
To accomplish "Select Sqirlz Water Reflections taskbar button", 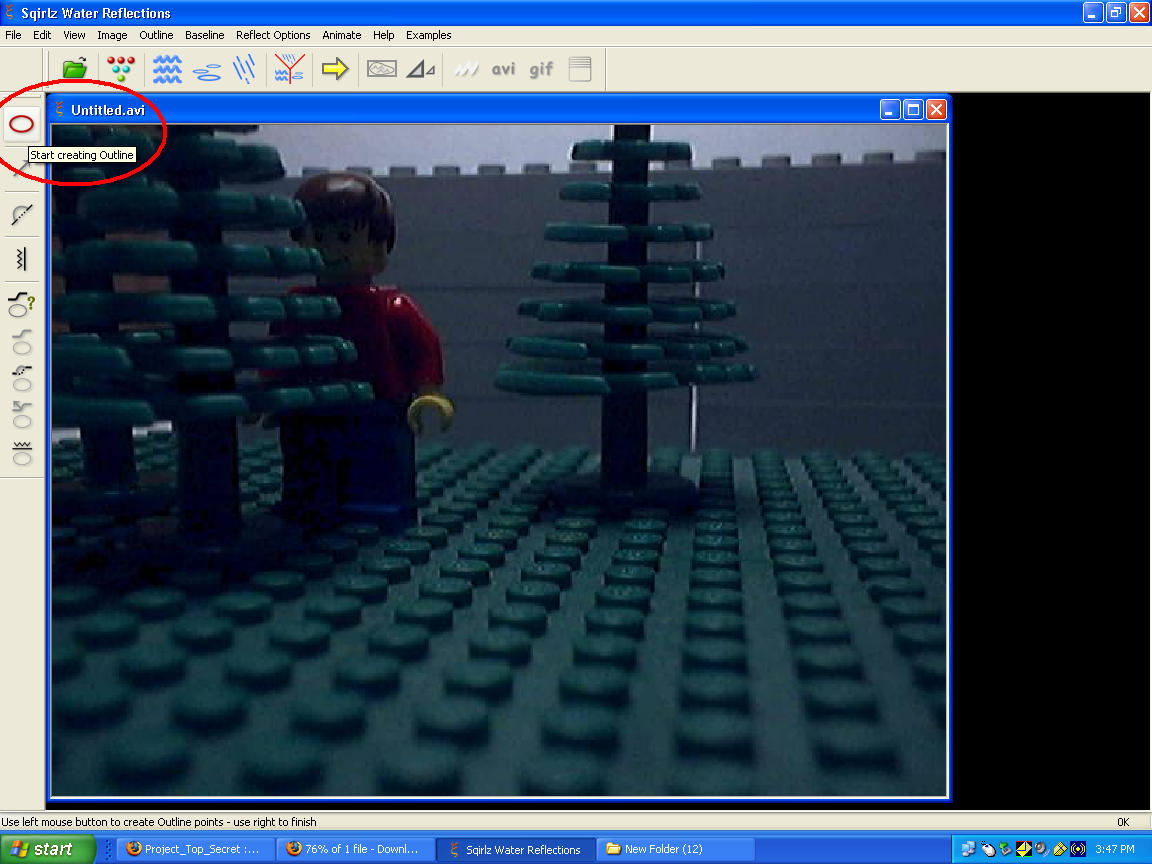I will (515, 849).
